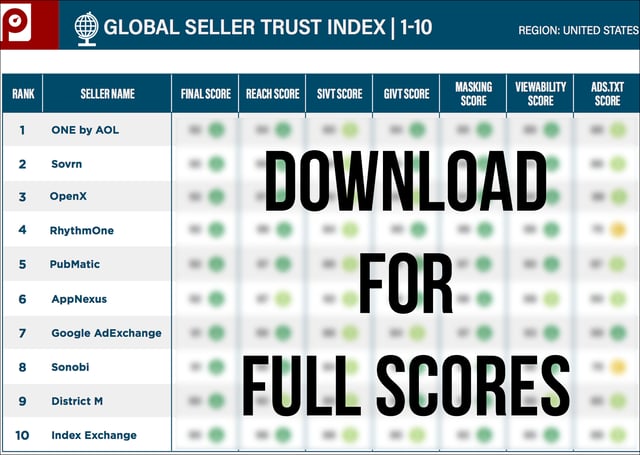
Task: Click the REGION: UNITED STATES label
Action: pyautogui.click(x=578, y=31)
